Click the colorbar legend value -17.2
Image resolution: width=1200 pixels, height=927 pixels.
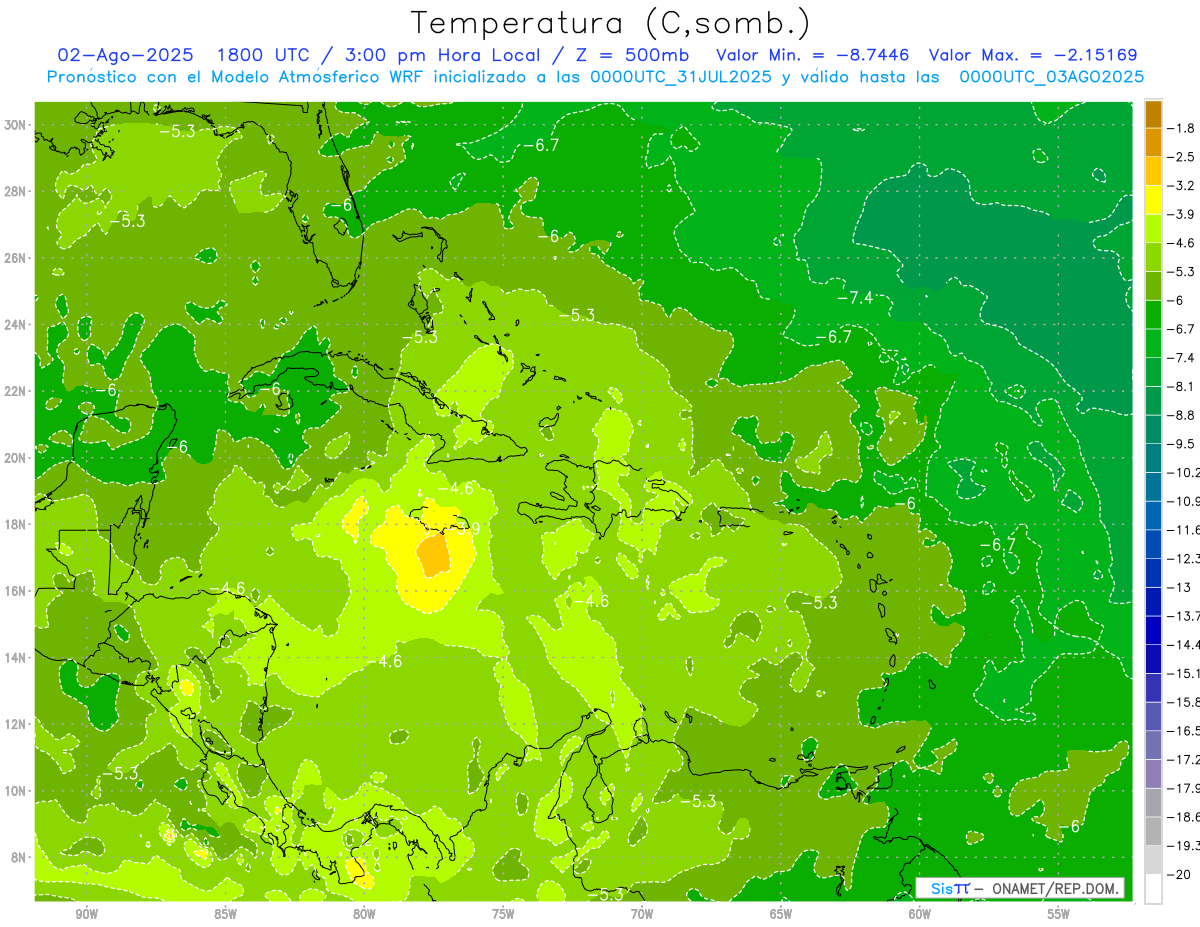tap(1183, 759)
